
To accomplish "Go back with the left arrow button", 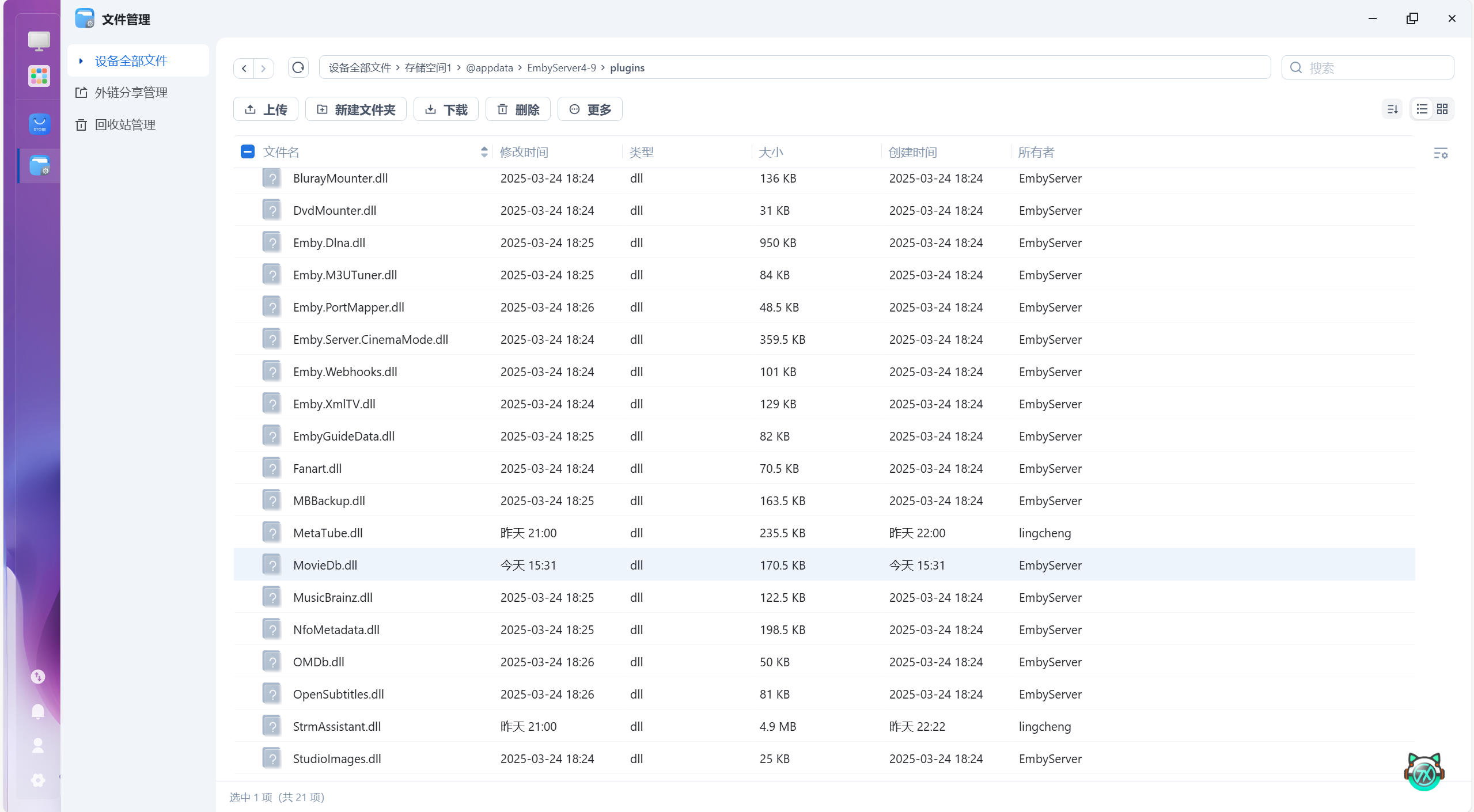I will [x=244, y=68].
